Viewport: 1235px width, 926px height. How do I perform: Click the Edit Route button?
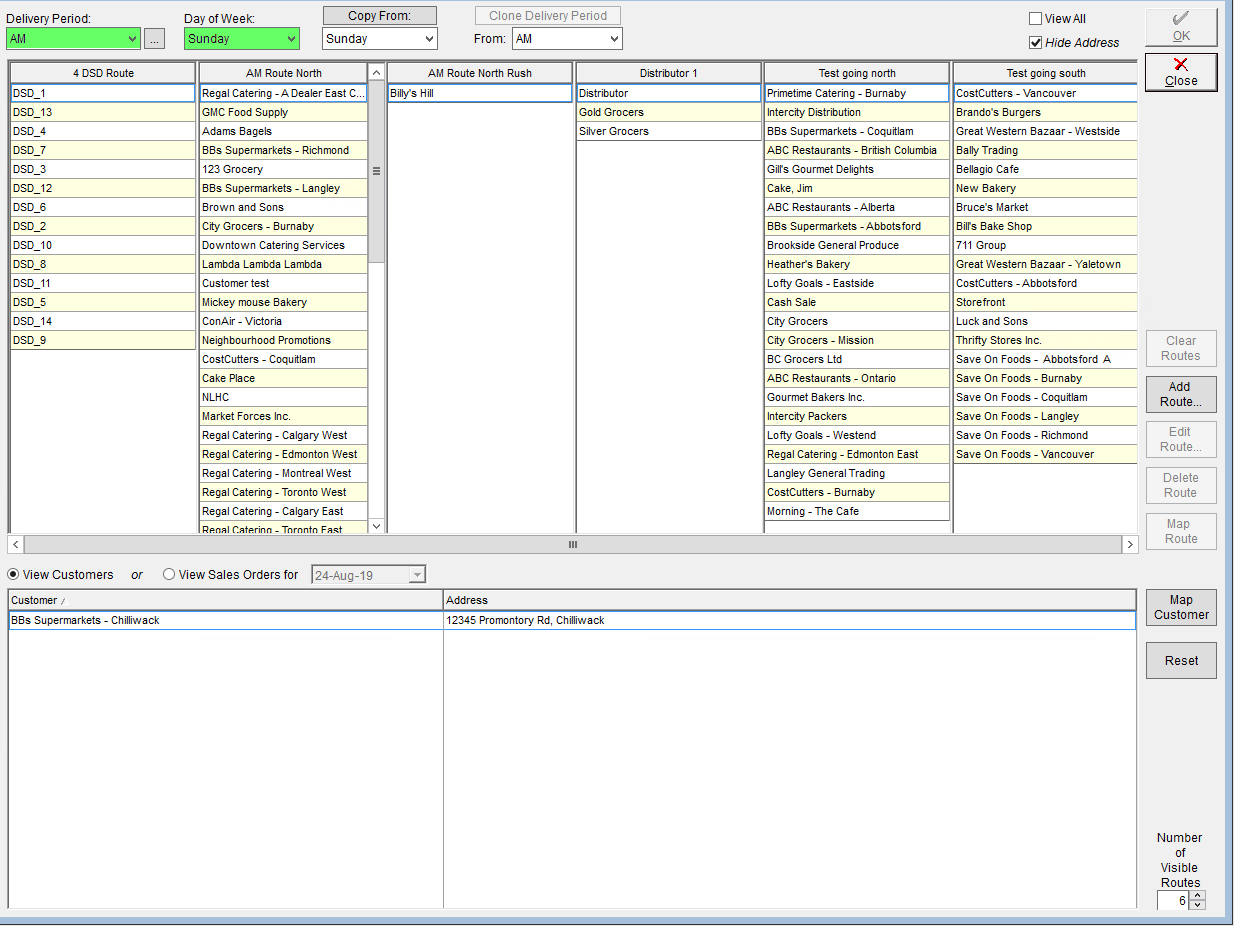click(1181, 439)
